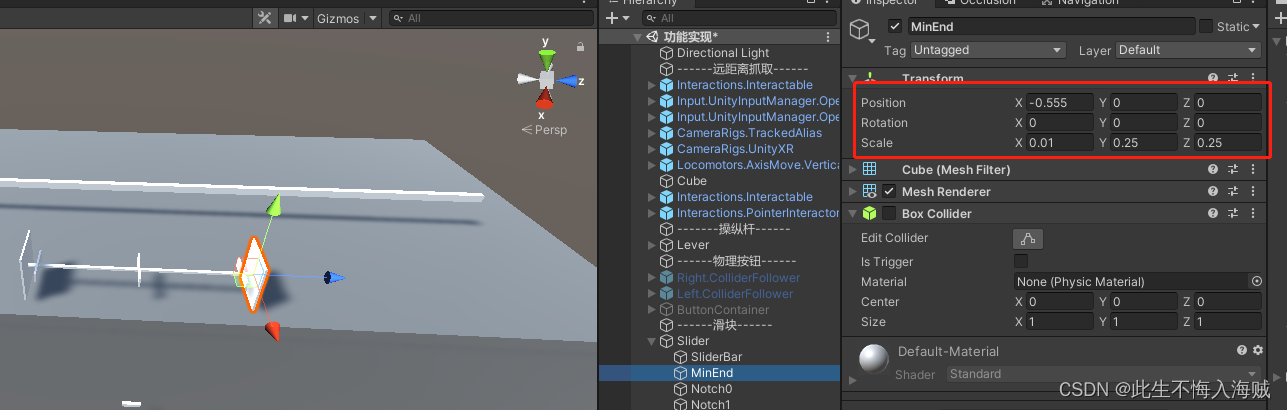Open Box Collider help icon
This screenshot has height=410, width=1287.
(x=1213, y=214)
